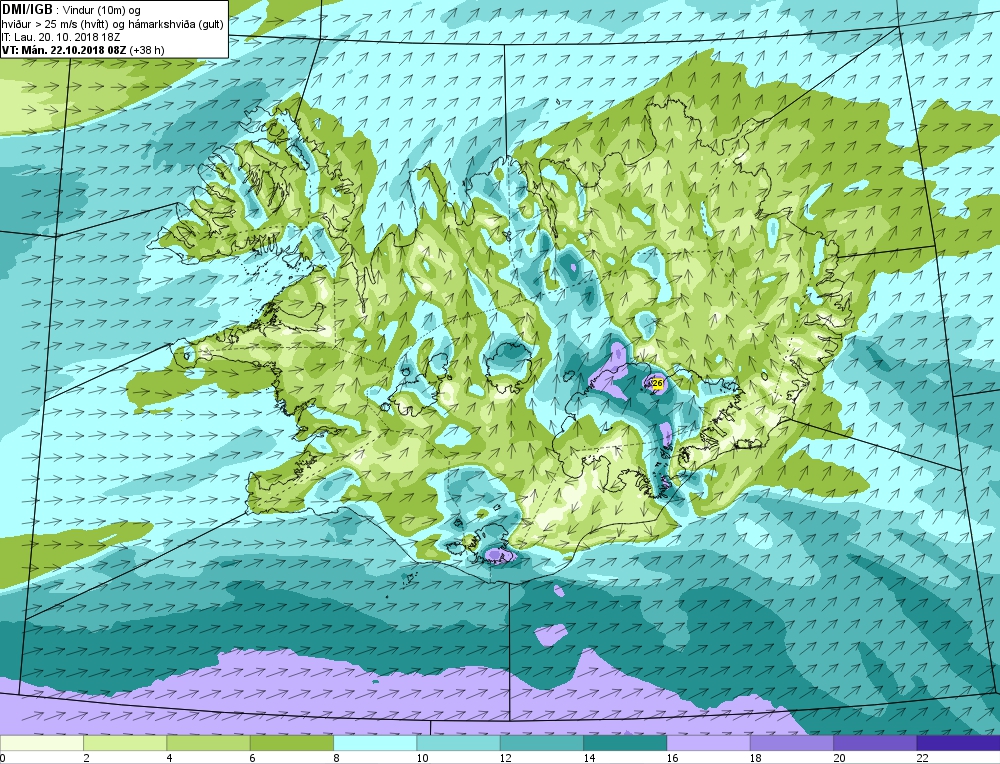
Task: Click the 'hviður > 25 m/s (hvítt)' legend text line
Action: click(x=113, y=24)
